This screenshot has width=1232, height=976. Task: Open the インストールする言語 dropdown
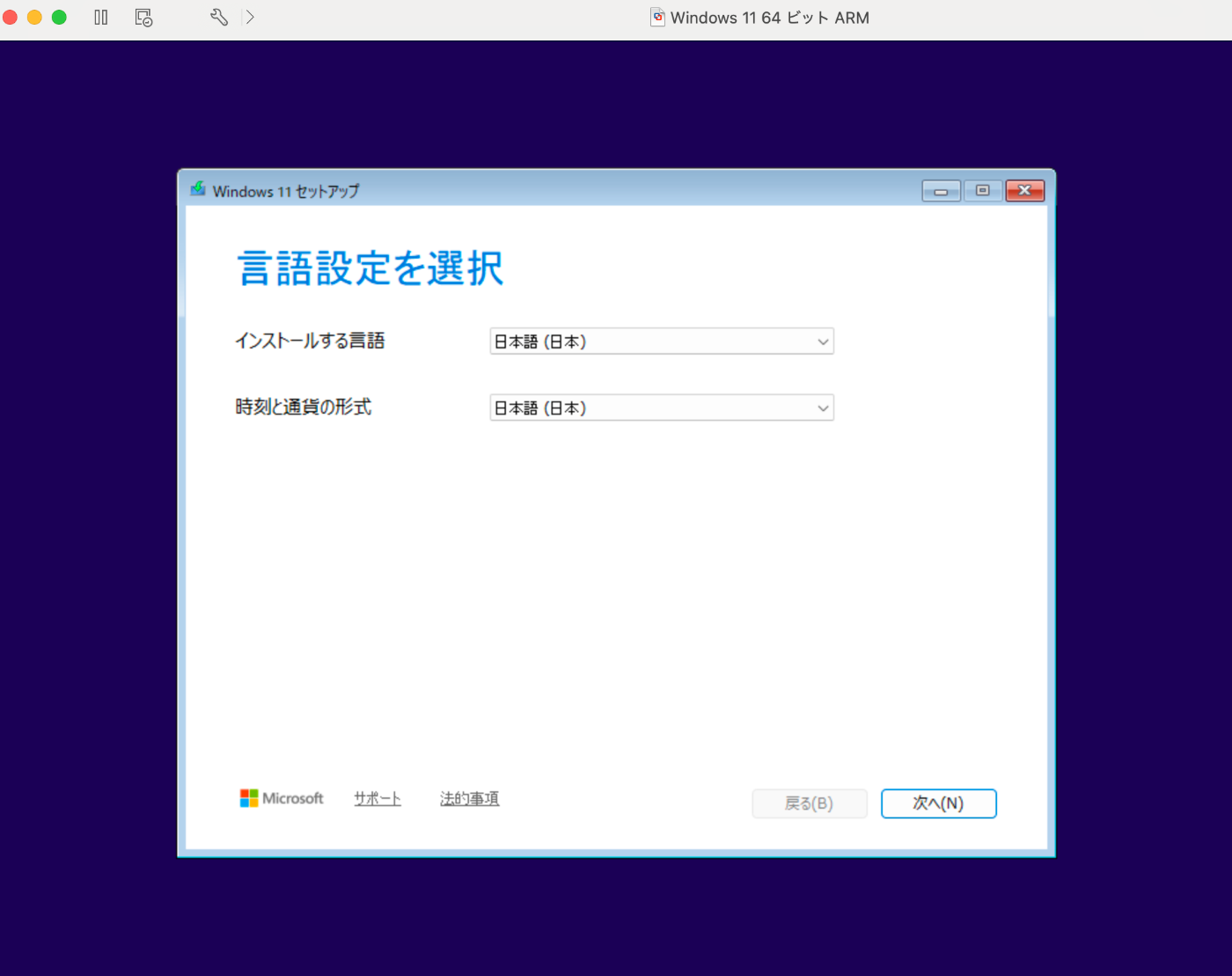click(662, 341)
